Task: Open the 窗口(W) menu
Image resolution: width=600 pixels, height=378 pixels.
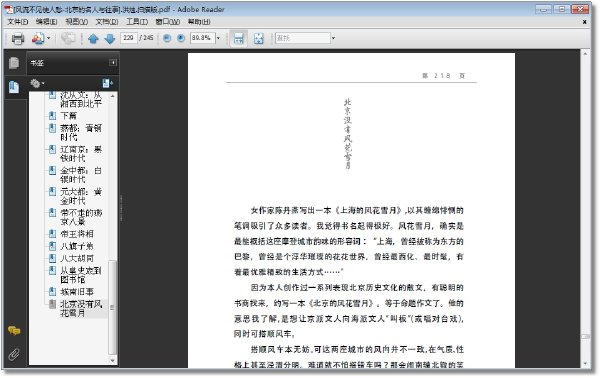Action: (168, 22)
